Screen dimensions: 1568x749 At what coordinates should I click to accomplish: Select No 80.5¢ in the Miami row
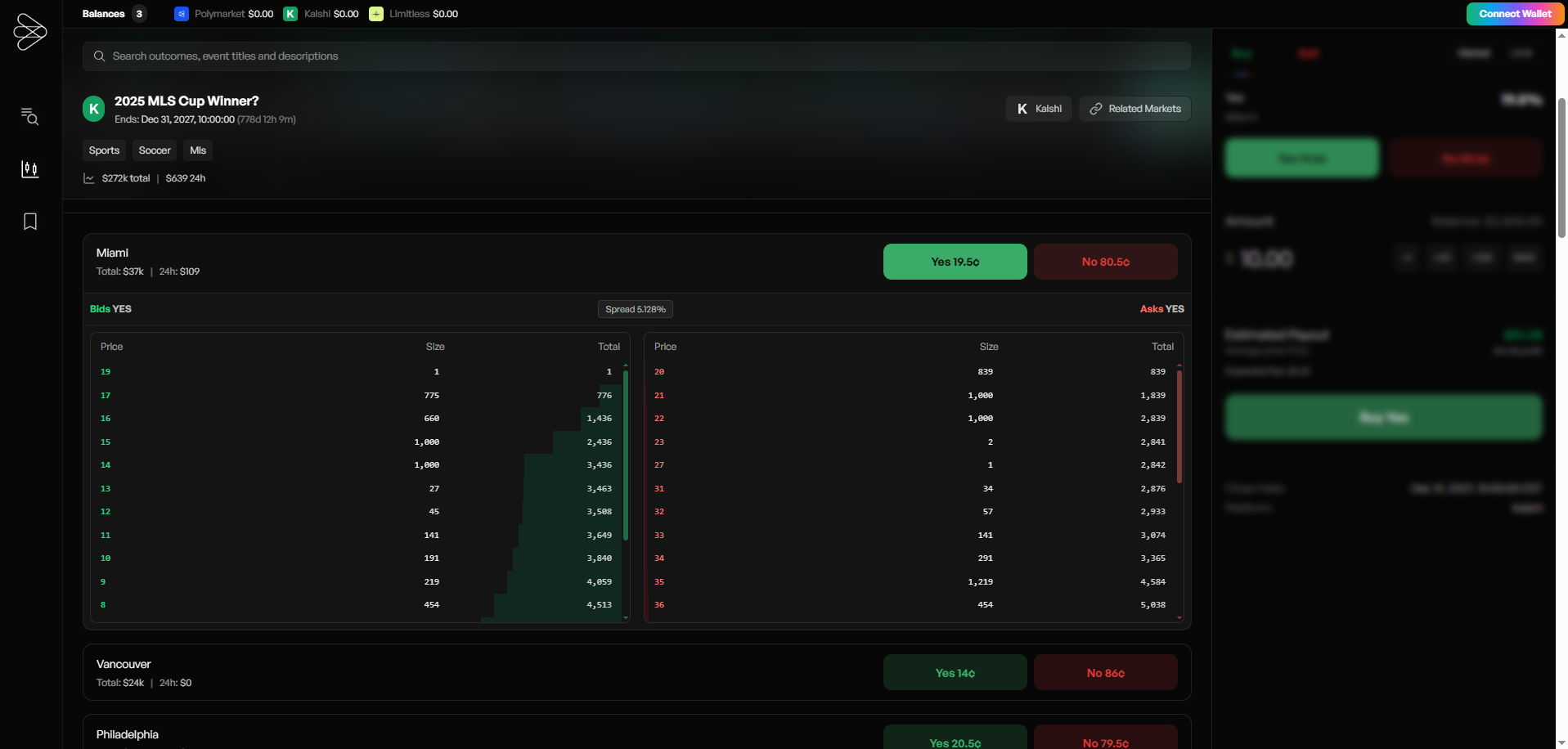pyautogui.click(x=1105, y=262)
